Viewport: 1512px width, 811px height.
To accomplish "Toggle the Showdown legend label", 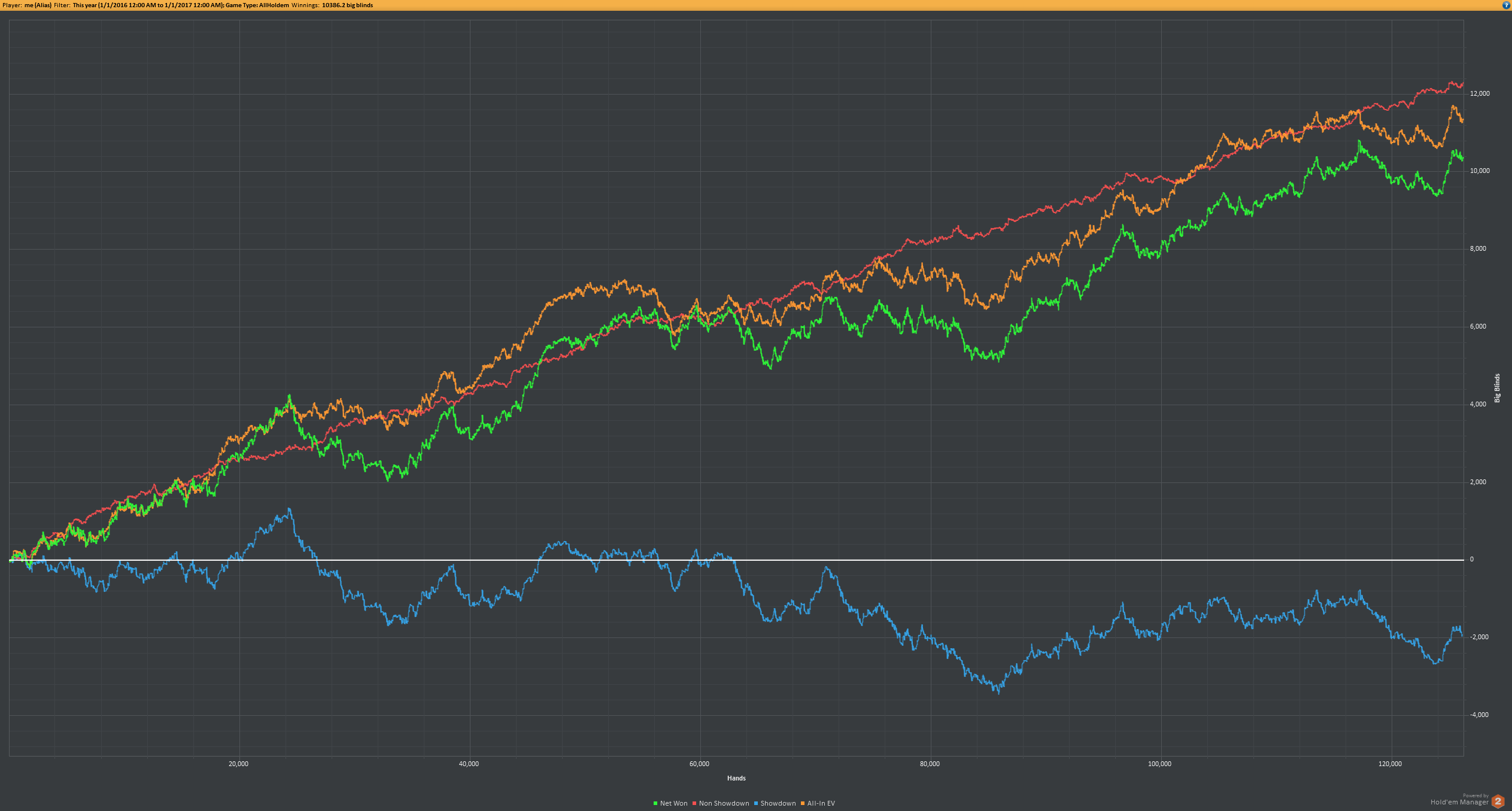I will click(x=778, y=803).
